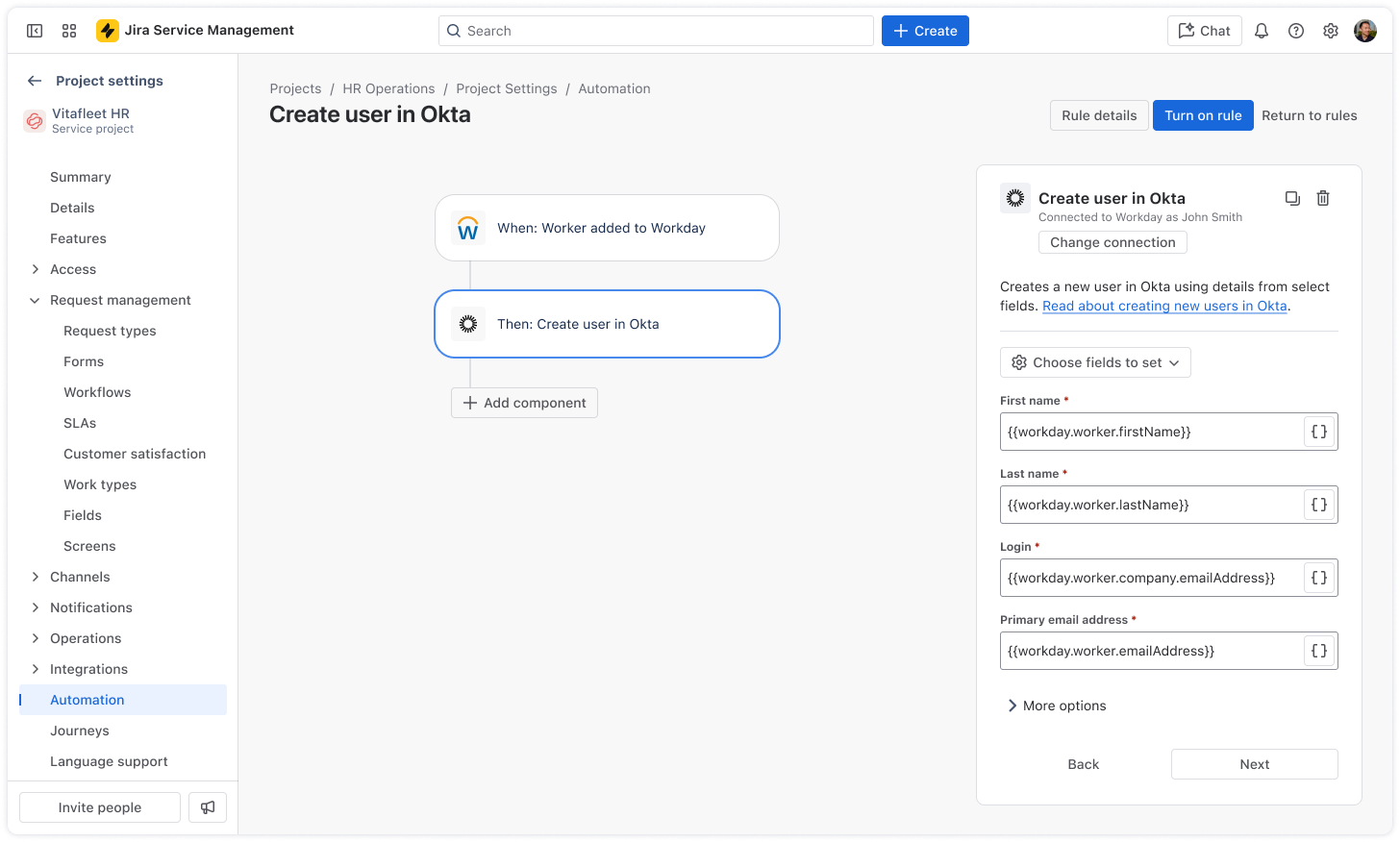This screenshot has width=1400, height=842.
Task: Expand the More options section
Action: coord(1056,705)
